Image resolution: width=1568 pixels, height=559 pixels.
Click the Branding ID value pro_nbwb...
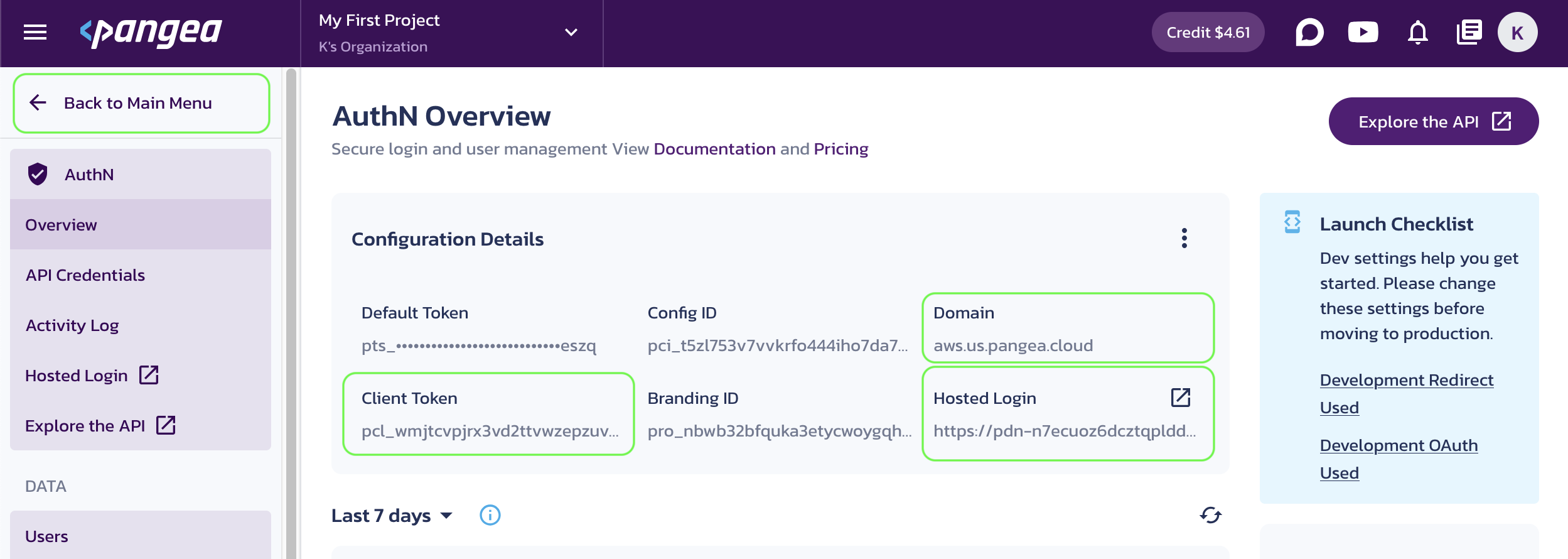(x=779, y=431)
